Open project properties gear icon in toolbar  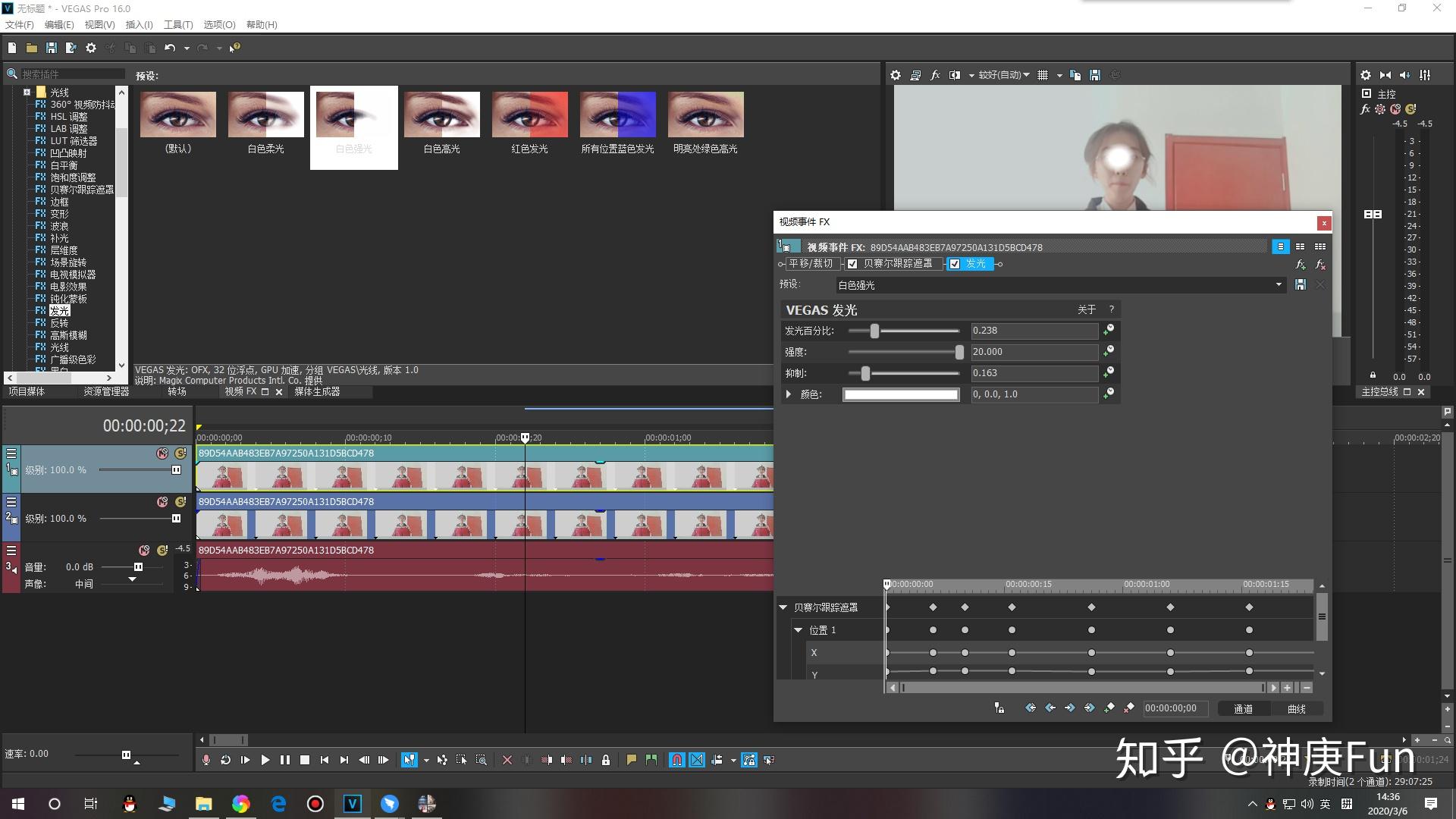(x=91, y=48)
